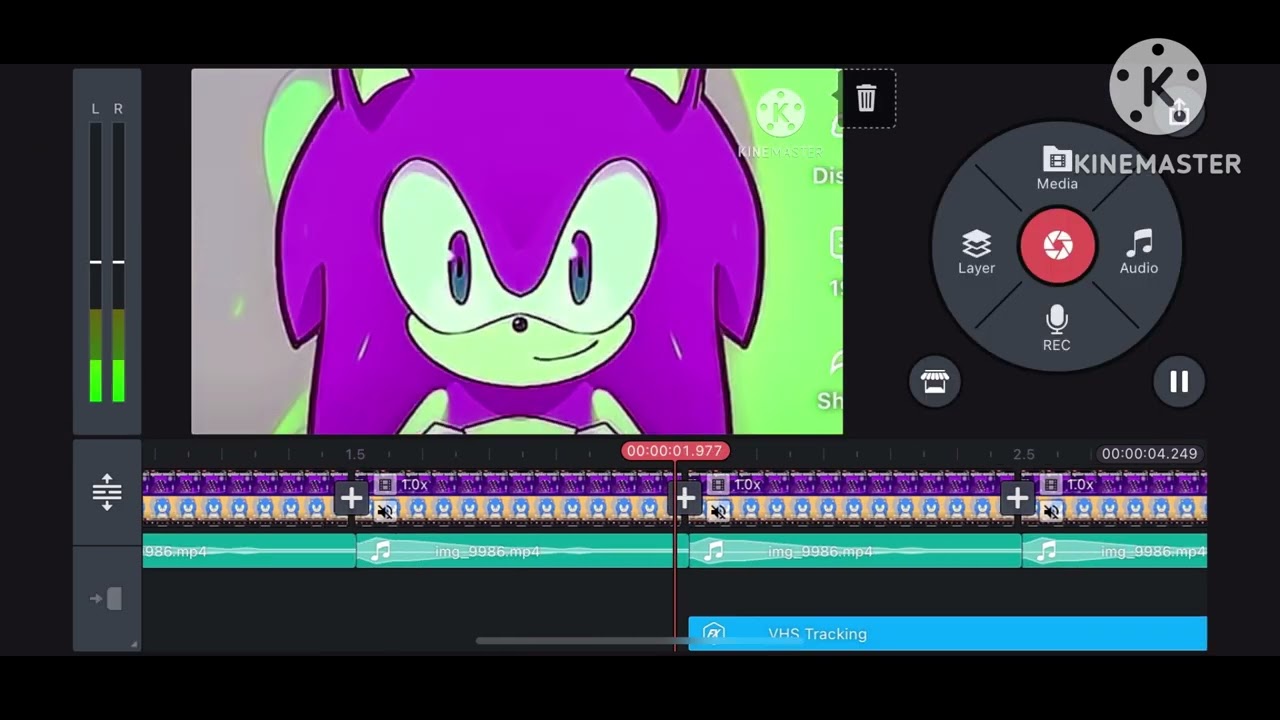
Task: Select the 1.0x speed label on fourth clip
Action: [1081, 484]
